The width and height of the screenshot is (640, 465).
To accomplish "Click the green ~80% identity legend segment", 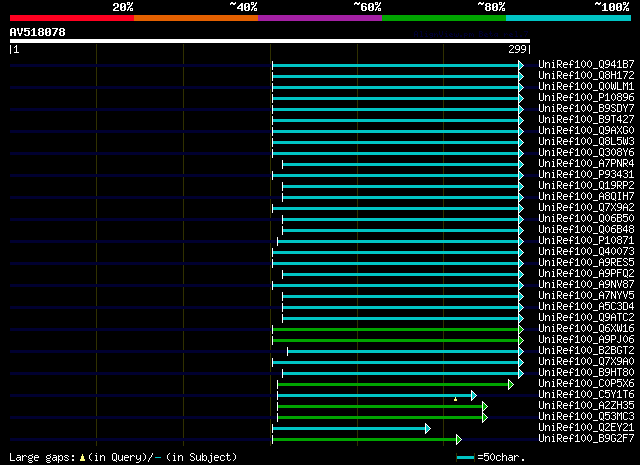I will [444, 18].
